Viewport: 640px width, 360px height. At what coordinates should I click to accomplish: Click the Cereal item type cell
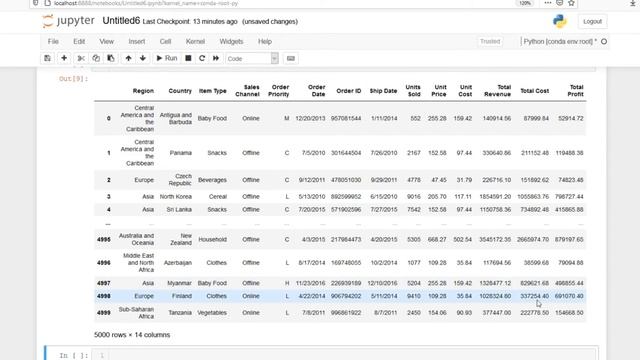[x=218, y=196]
